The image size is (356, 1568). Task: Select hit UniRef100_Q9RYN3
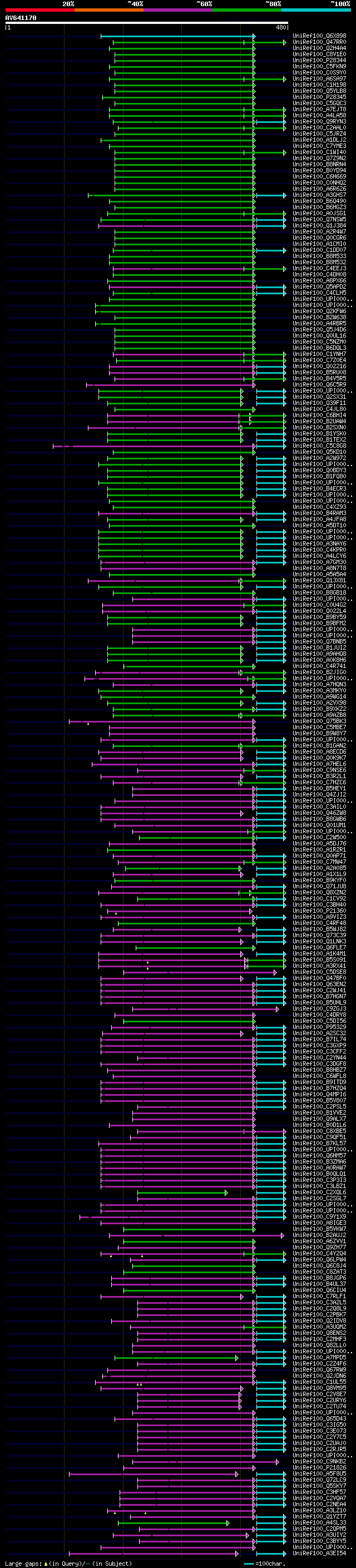coord(319,122)
